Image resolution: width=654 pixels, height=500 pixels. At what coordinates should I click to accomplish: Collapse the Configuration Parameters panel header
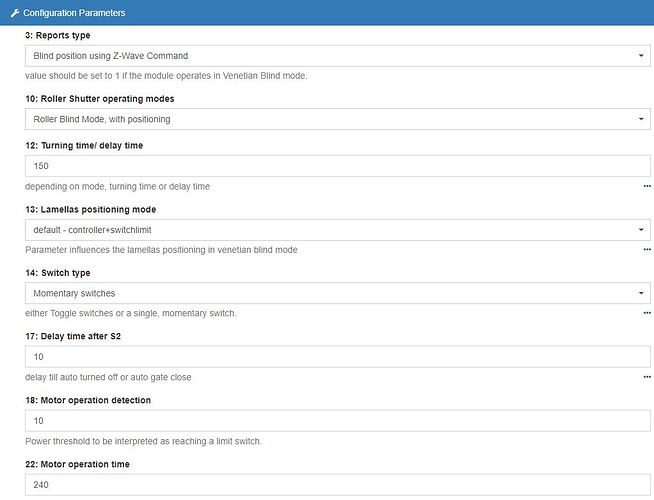(x=327, y=13)
